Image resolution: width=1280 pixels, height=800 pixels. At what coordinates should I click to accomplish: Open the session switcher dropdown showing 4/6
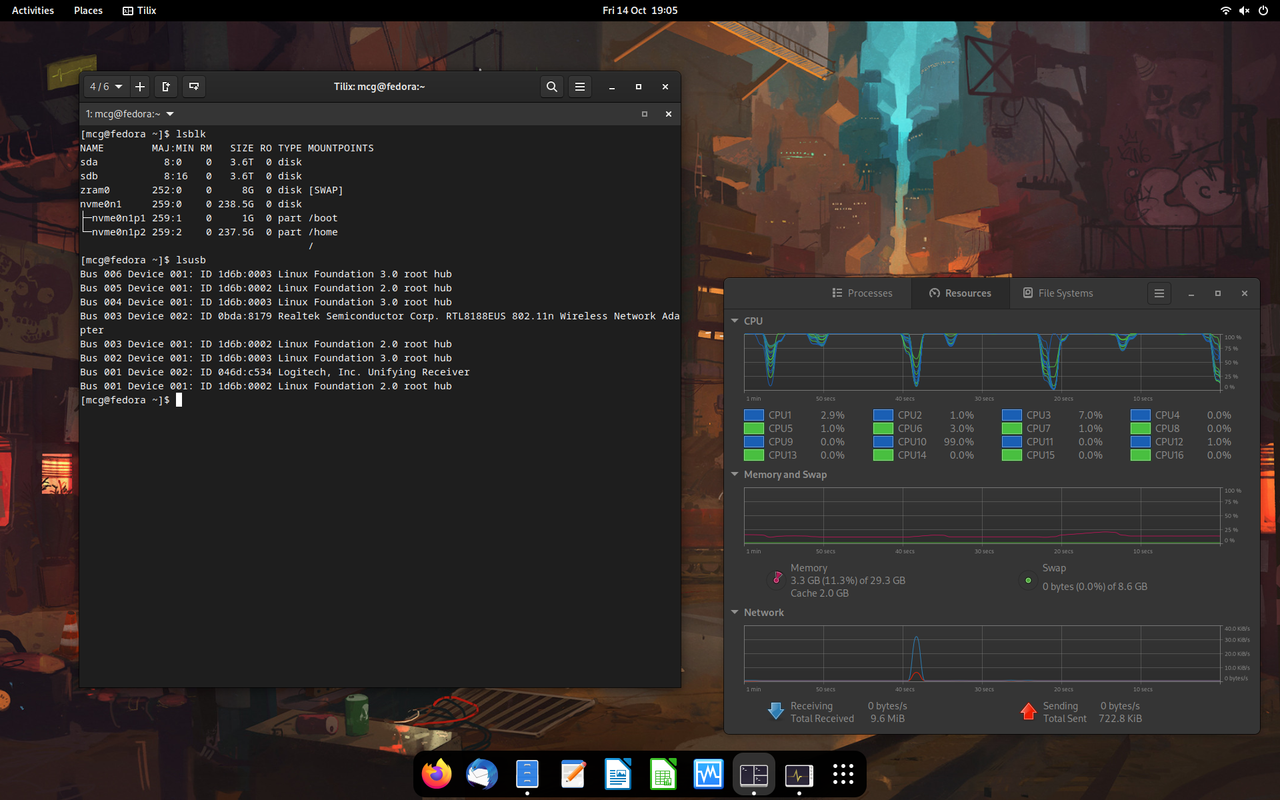click(x=105, y=86)
